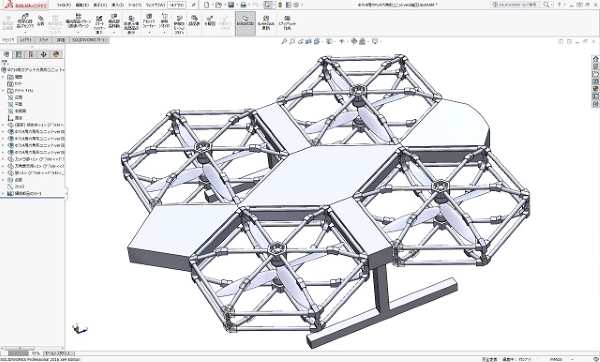
Task: Open the Assembly Features dropdown arrow
Action: coord(149,33)
